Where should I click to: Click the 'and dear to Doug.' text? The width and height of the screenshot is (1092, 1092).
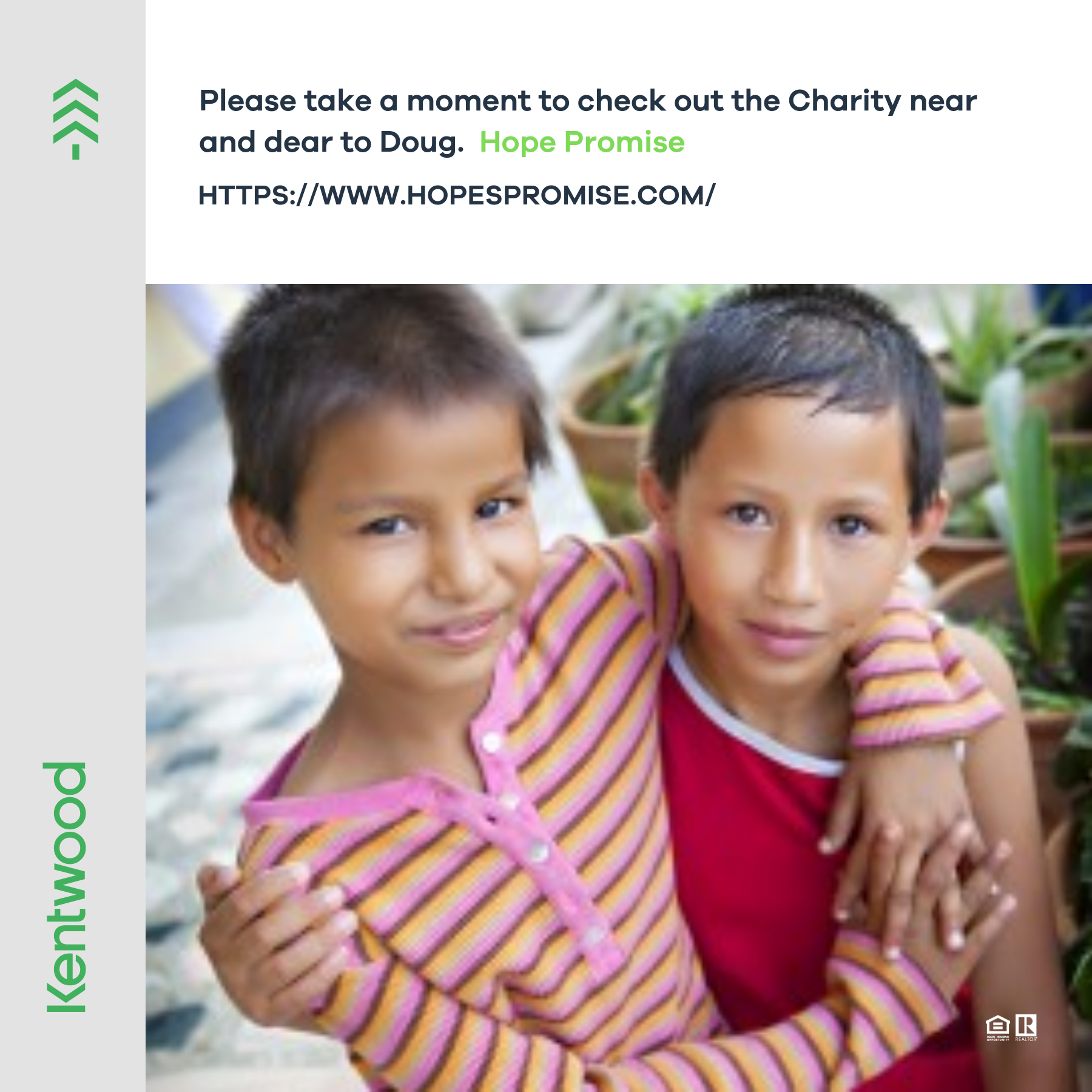click(331, 143)
